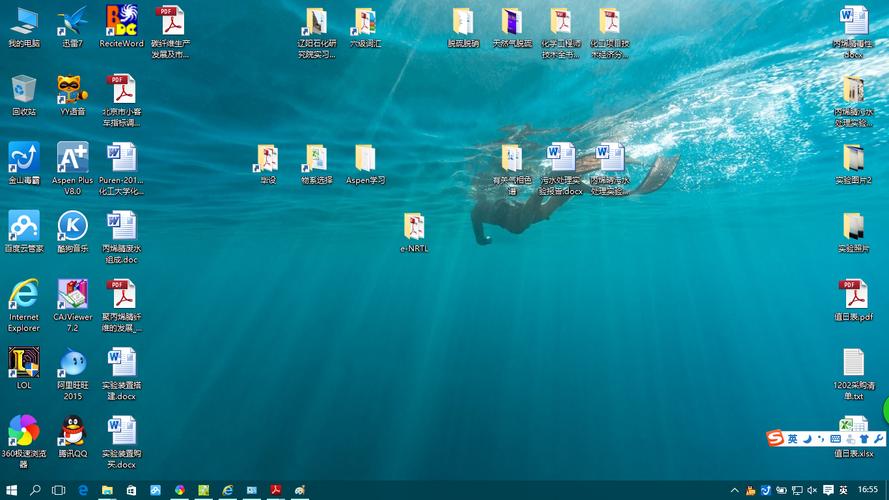Open 金山毒霸 antivirus desktop shortcut

point(24,163)
